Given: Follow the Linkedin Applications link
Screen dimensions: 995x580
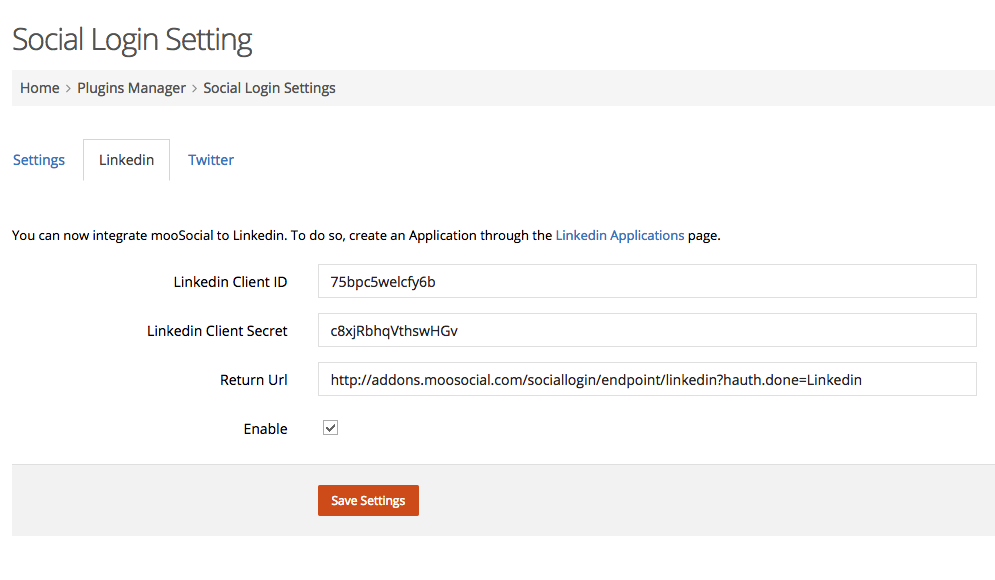Looking at the screenshot, I should click(619, 235).
